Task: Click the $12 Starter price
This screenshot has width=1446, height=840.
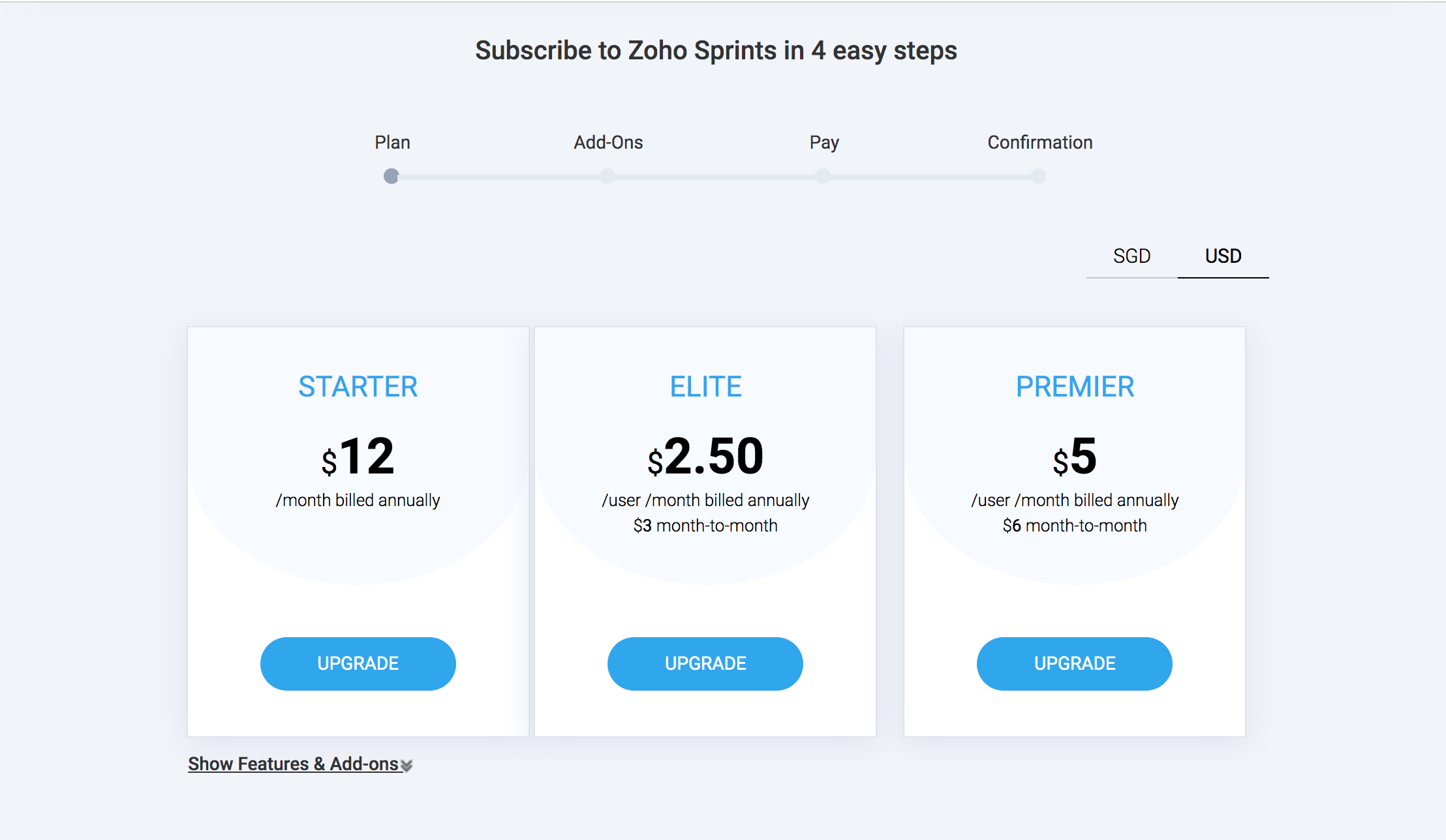Action: pos(358,456)
